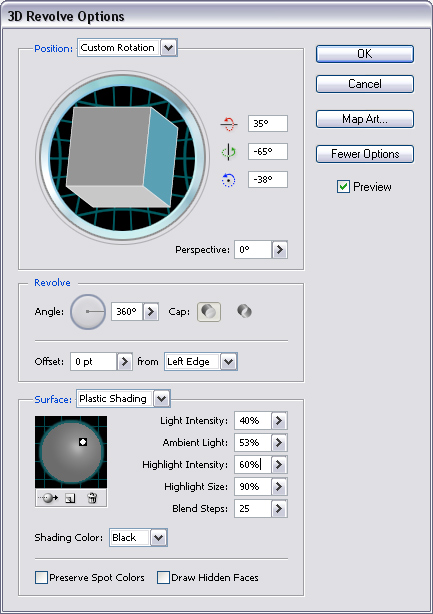Viewport: 433px width, 614px height.
Task: Select the hollow cap appearance icon
Action: (244, 312)
